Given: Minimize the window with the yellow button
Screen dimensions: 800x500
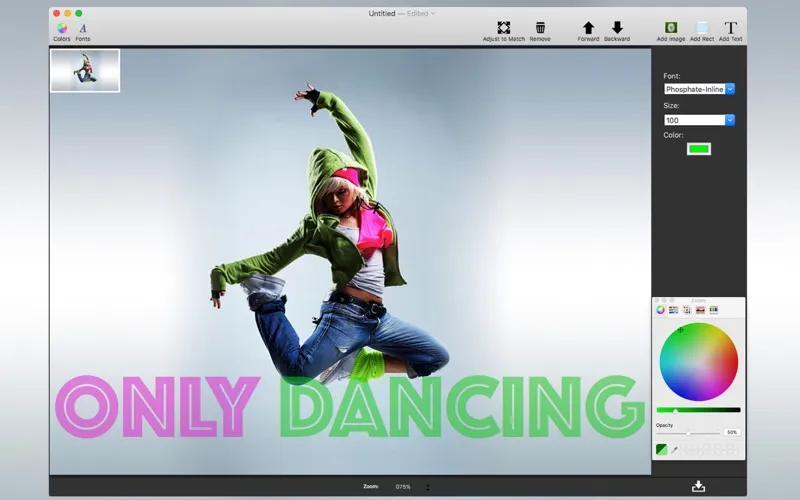Looking at the screenshot, I should click(67, 13).
